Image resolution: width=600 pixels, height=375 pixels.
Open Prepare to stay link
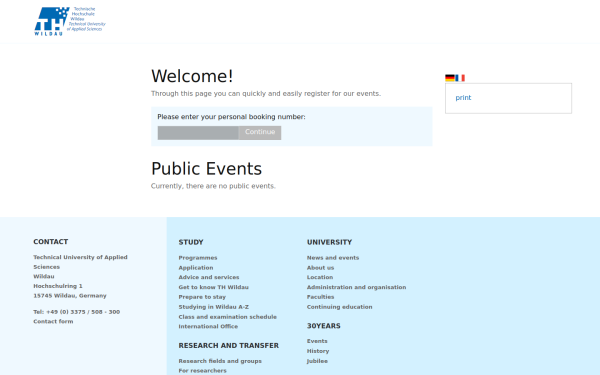tap(202, 297)
